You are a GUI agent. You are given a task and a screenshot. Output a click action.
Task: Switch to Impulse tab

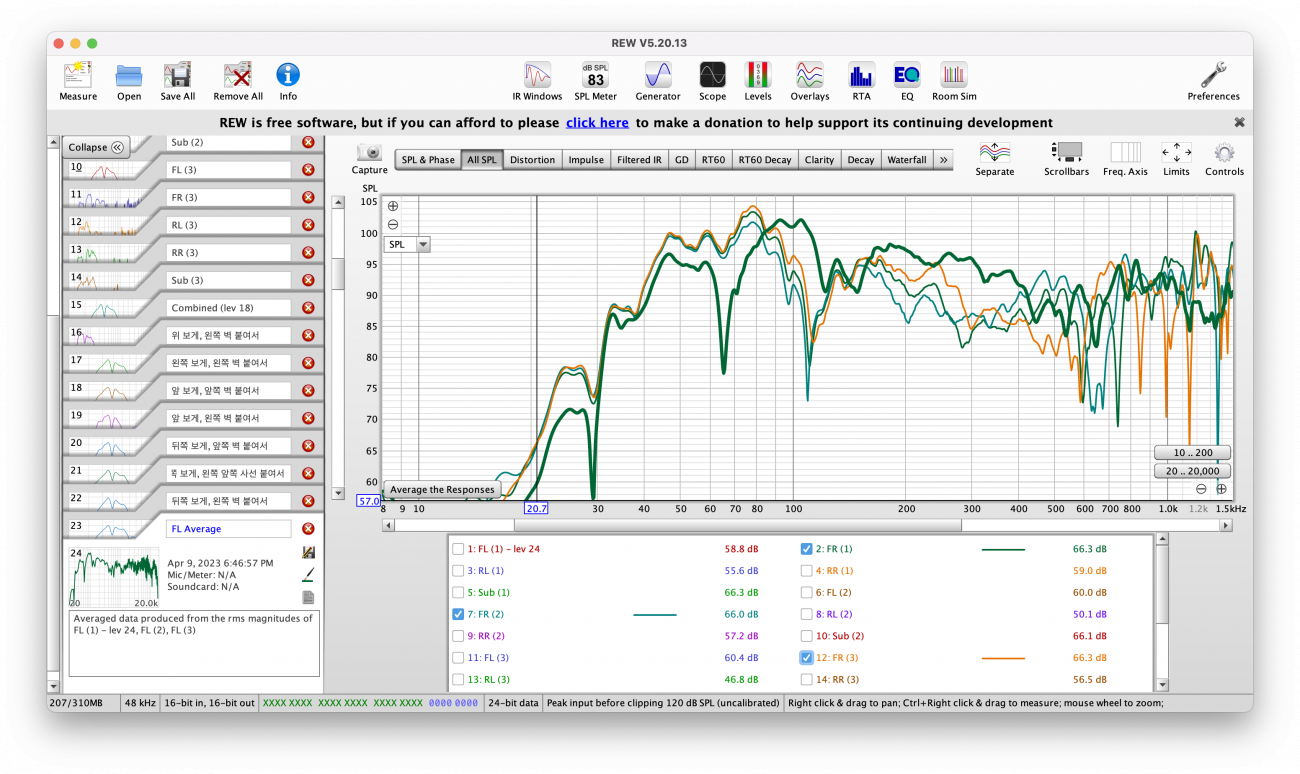[586, 160]
